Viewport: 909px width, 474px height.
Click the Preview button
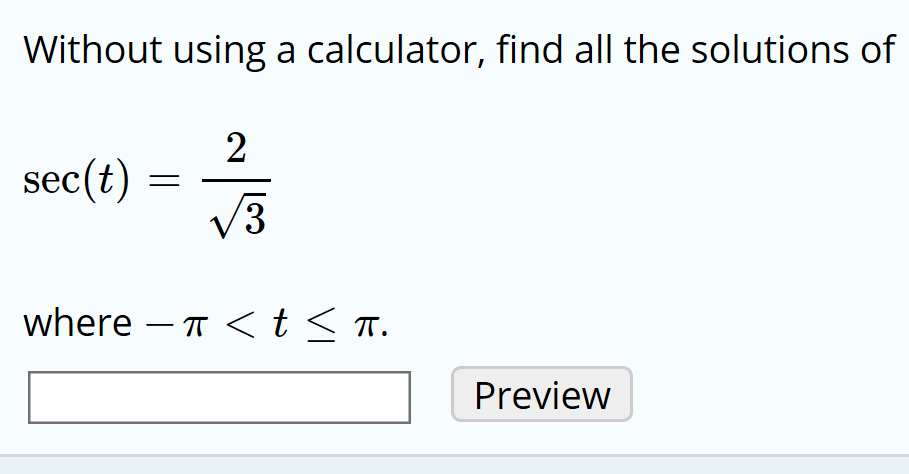coord(541,394)
